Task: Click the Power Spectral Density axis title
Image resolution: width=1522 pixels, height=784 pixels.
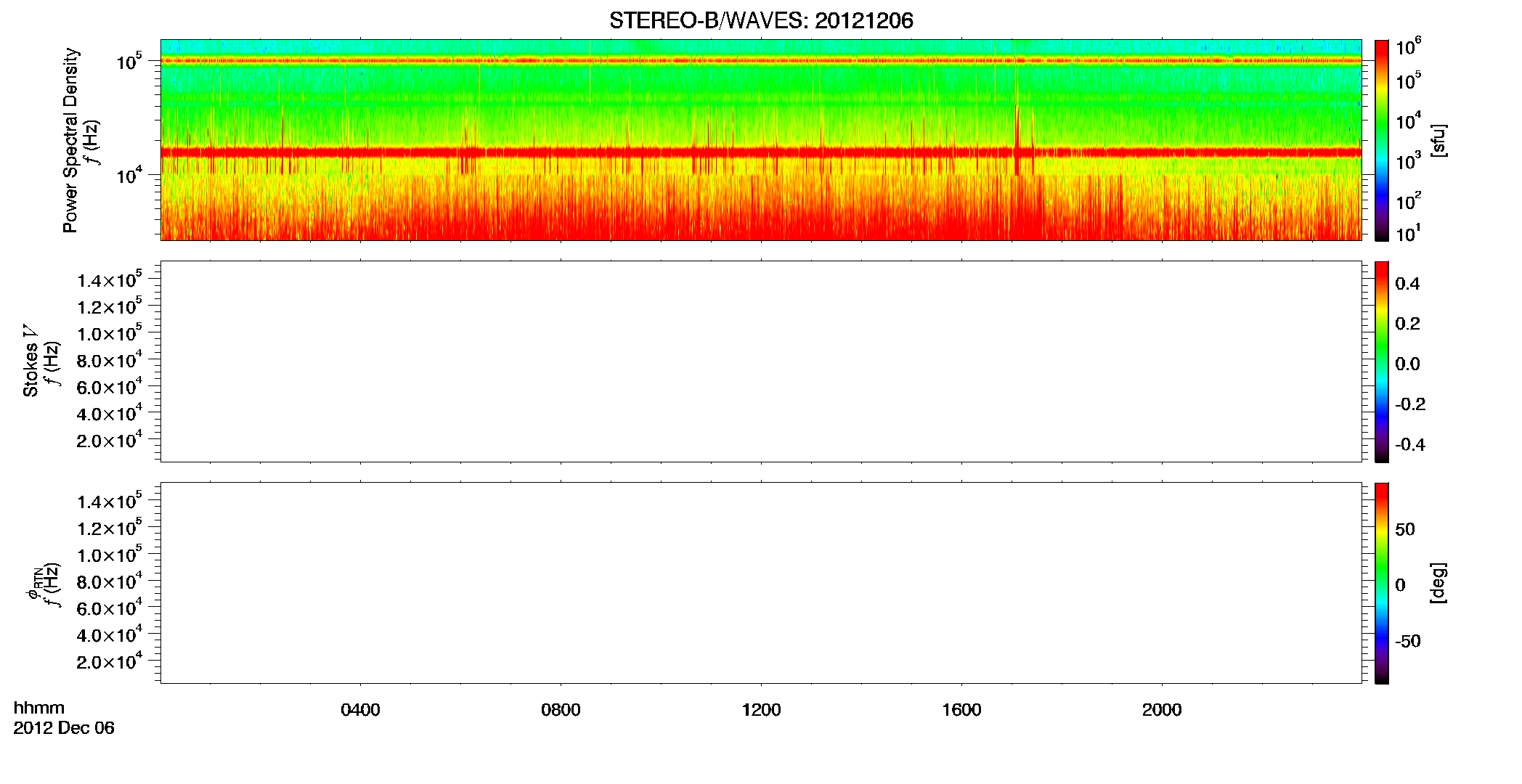Action: 70,140
